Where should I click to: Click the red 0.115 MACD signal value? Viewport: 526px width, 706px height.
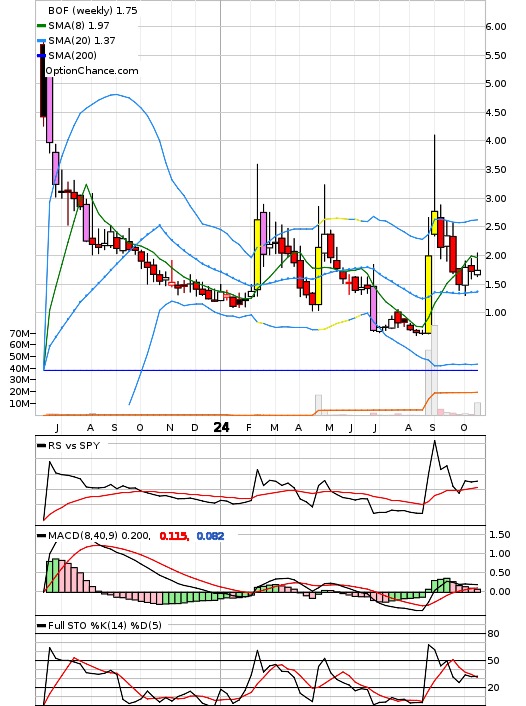[174, 536]
